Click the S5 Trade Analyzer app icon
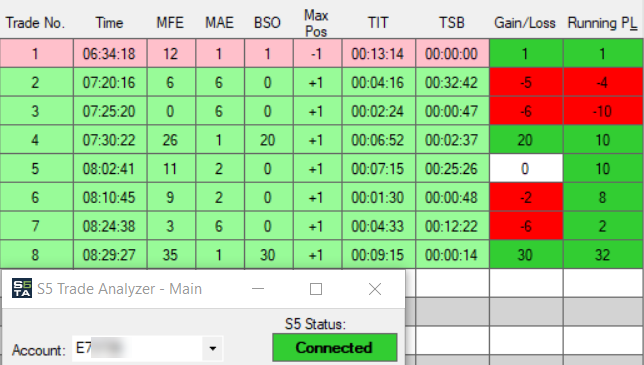This screenshot has height=365, width=644. click(x=22, y=288)
